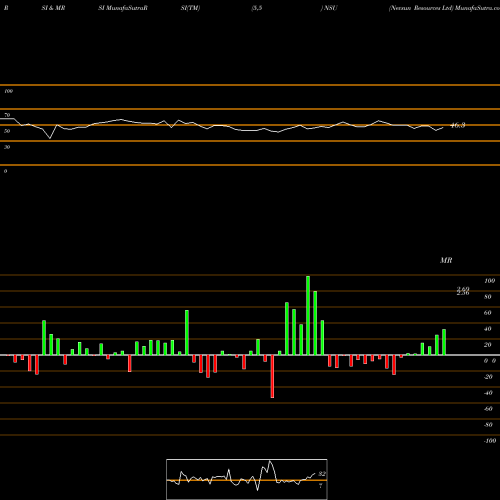This screenshot has width=500, height=500.
Task: Click the MunafaSutra.com company title text
Action: tap(444, 8)
